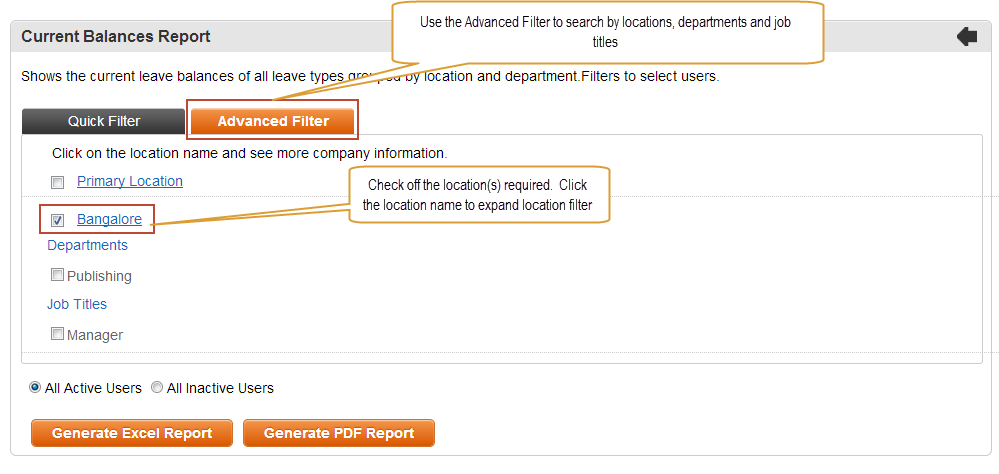Click the Job Titles heading

tap(77, 305)
